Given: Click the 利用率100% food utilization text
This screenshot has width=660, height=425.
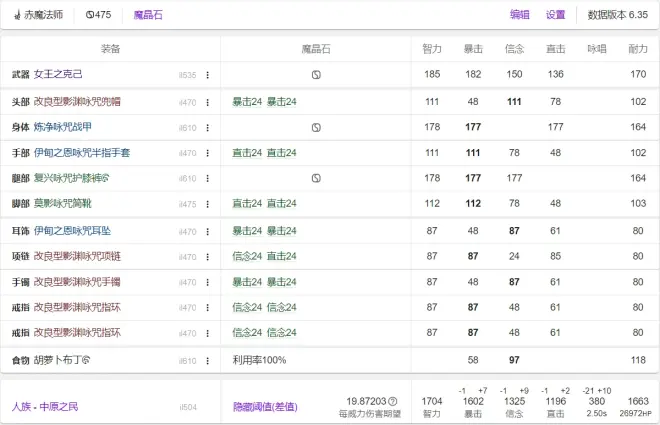Looking at the screenshot, I should (x=259, y=360).
